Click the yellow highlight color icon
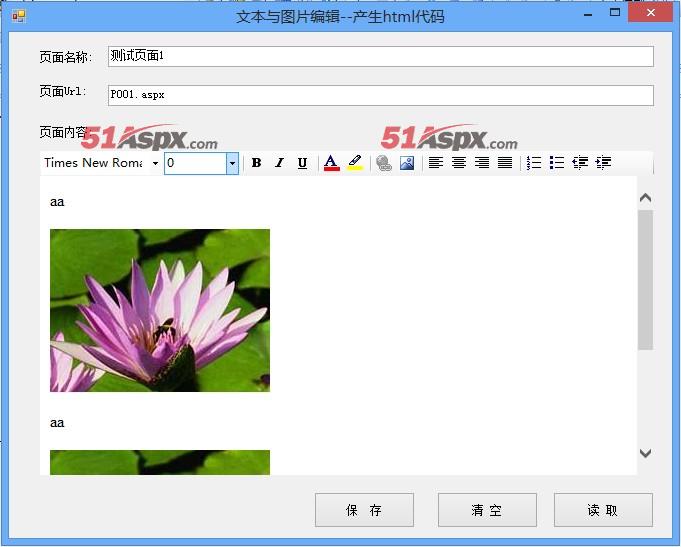Image resolution: width=681 pixels, height=547 pixels. [355, 163]
